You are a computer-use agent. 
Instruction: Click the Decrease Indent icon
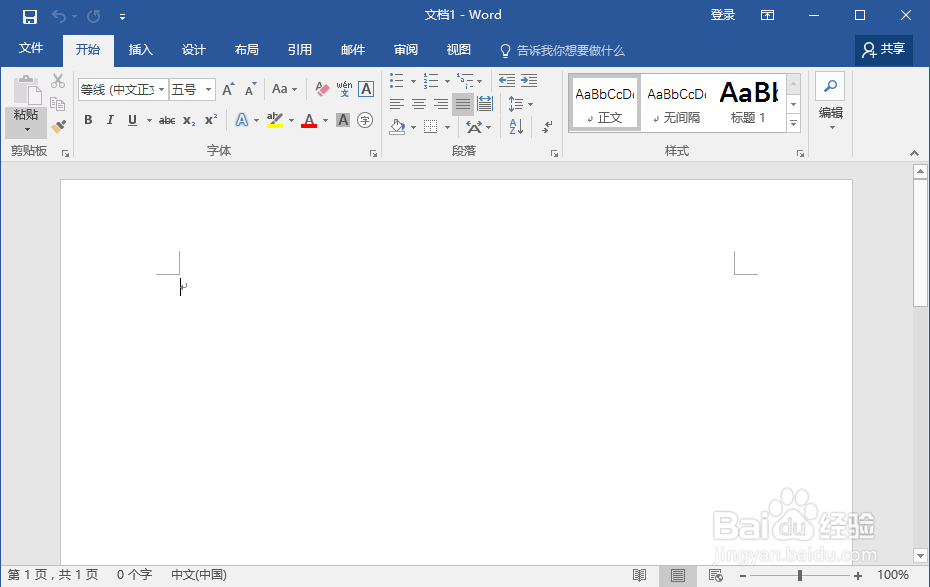click(507, 81)
